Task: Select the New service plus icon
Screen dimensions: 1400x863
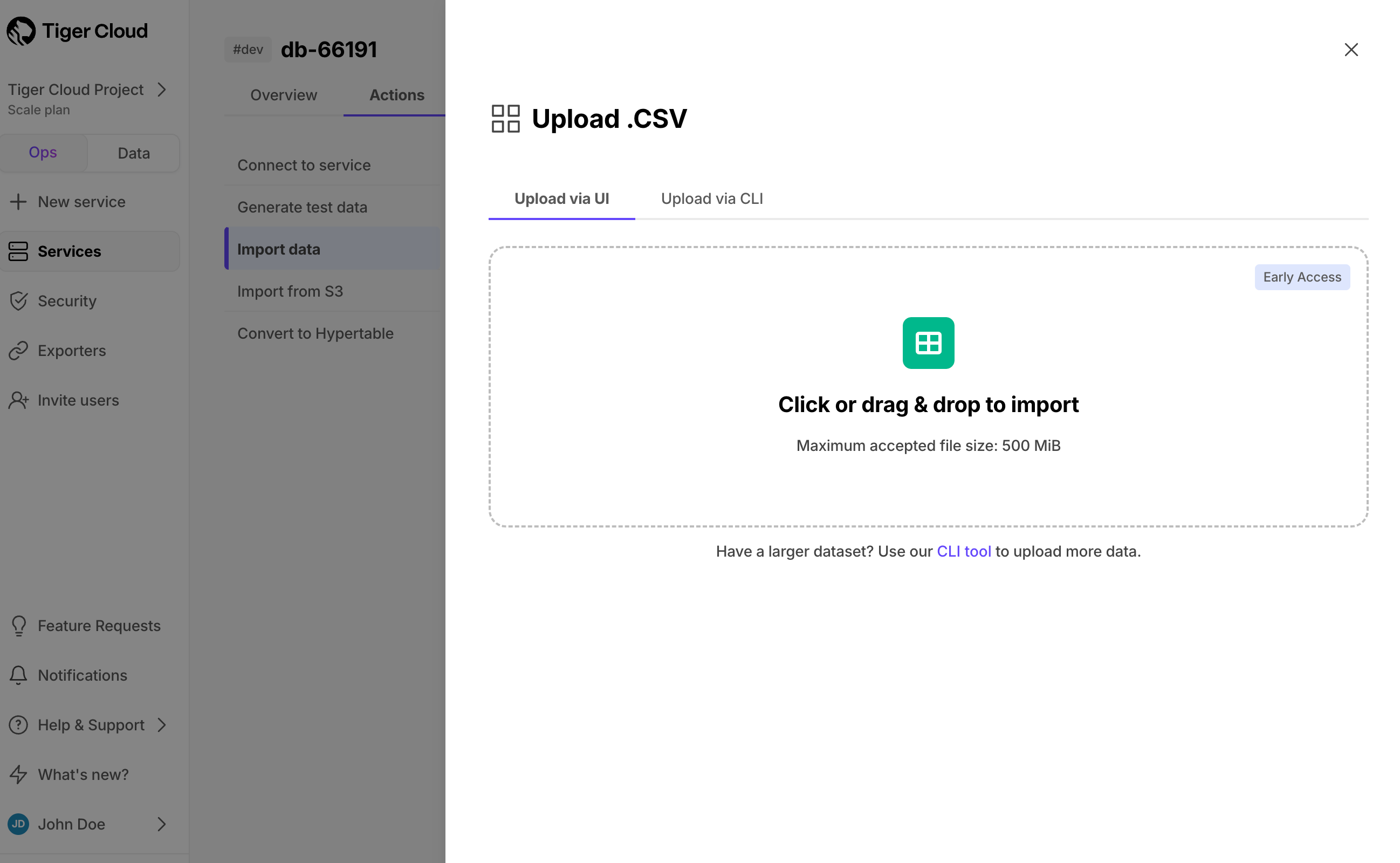Action: point(19,202)
